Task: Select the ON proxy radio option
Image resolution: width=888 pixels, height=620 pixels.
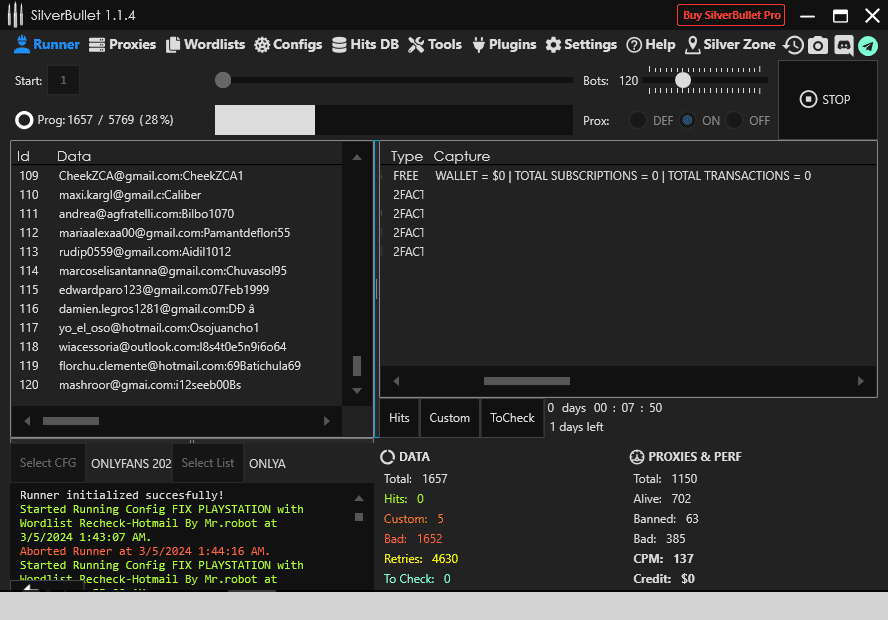Action: pos(687,120)
